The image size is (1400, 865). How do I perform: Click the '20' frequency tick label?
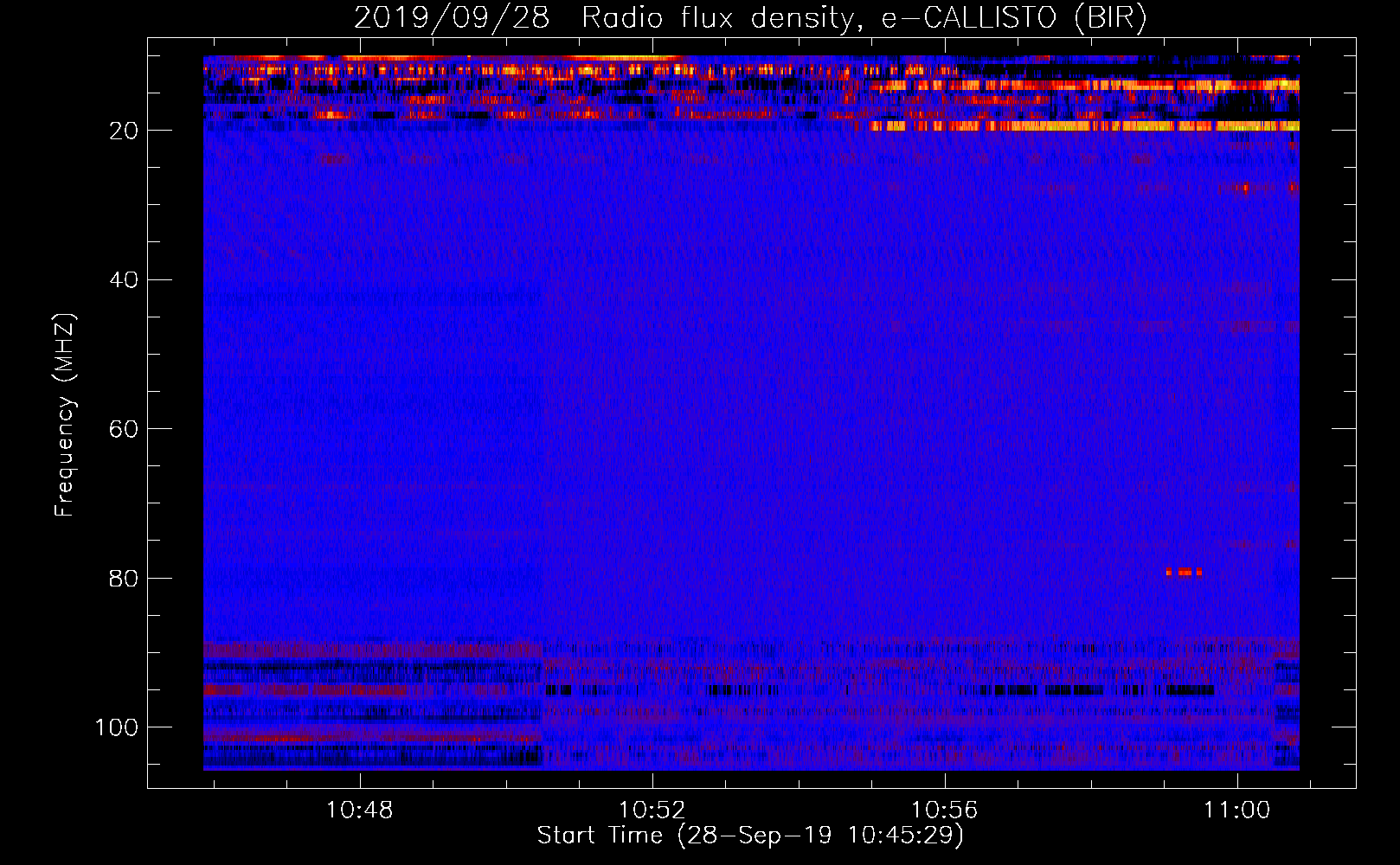124,131
